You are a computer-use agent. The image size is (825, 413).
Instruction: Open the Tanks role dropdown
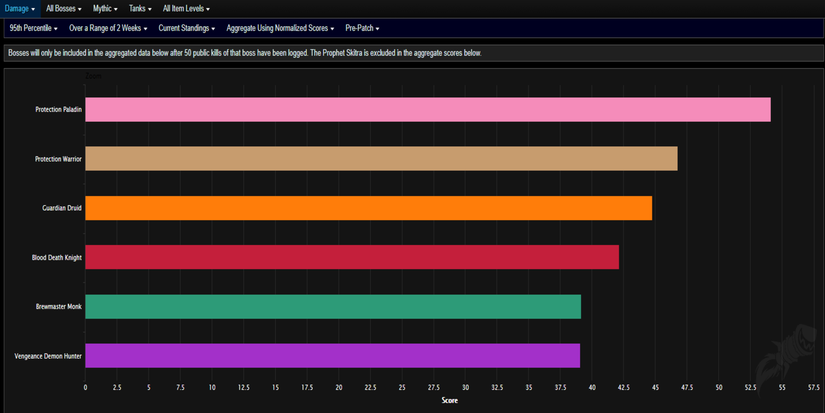(x=140, y=8)
